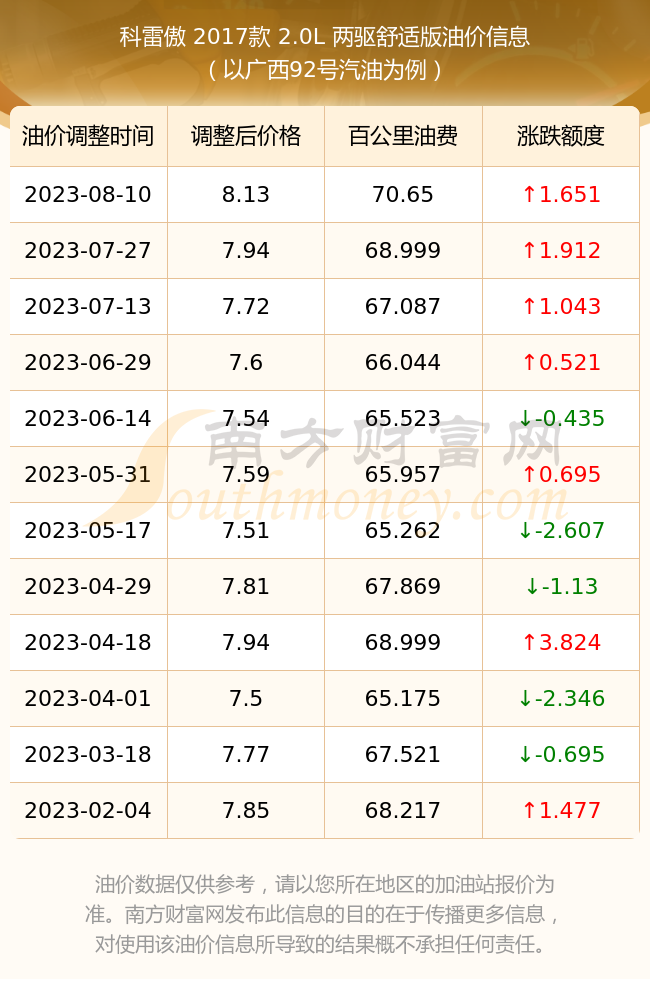Image resolution: width=650 pixels, height=1000 pixels.
Task: Select the fuel cost cell 67.087
Action: tap(403, 307)
